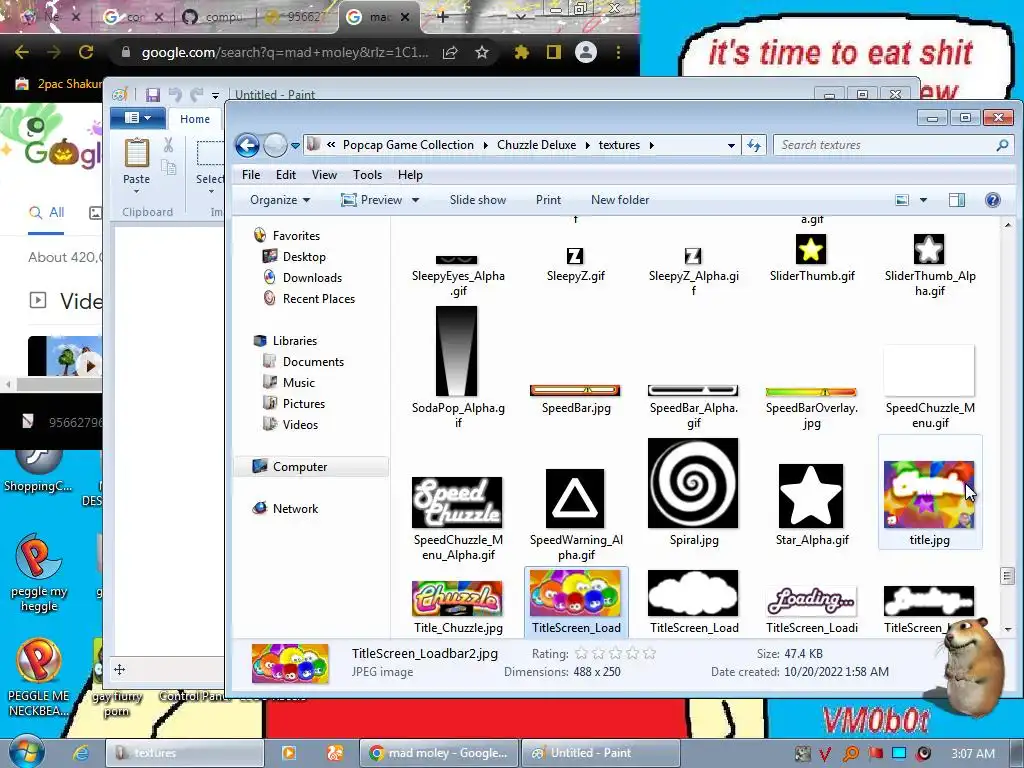Open Explorer help button
Screen dimensions: 1024x768
(x=993, y=200)
